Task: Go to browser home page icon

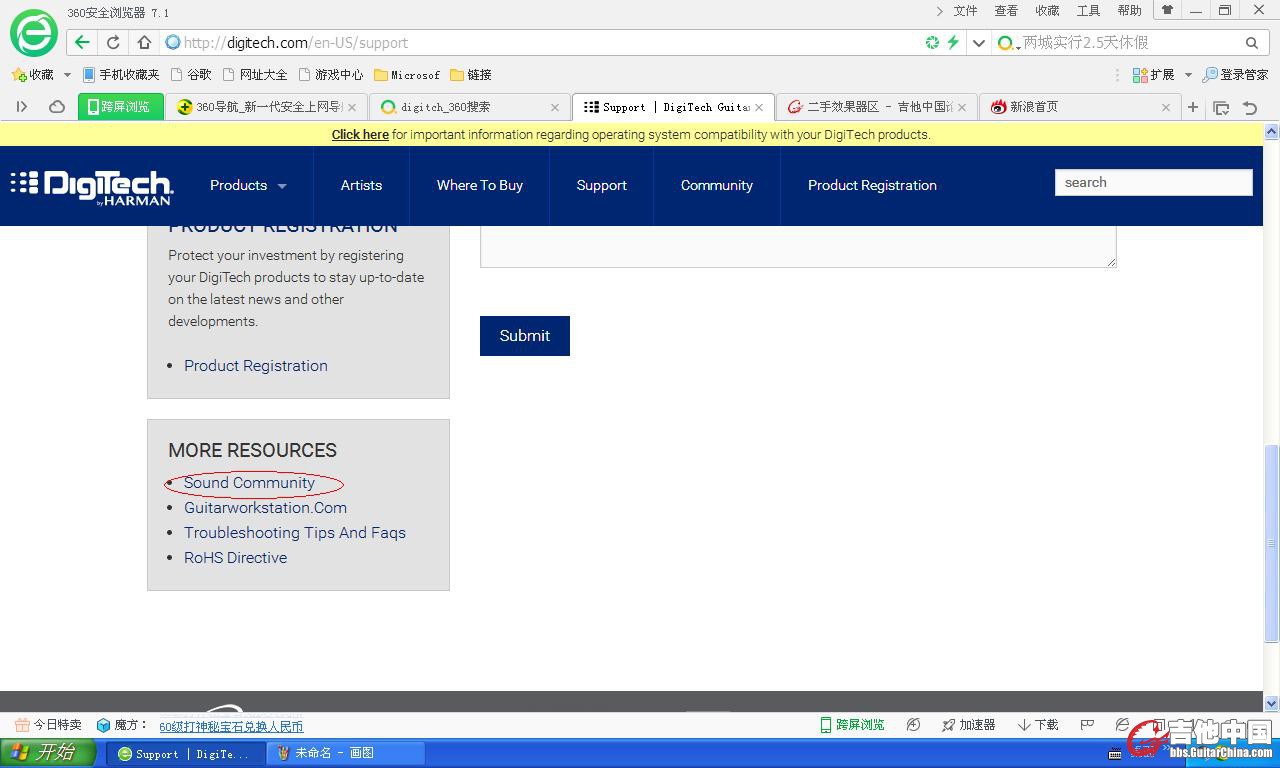Action: (144, 42)
